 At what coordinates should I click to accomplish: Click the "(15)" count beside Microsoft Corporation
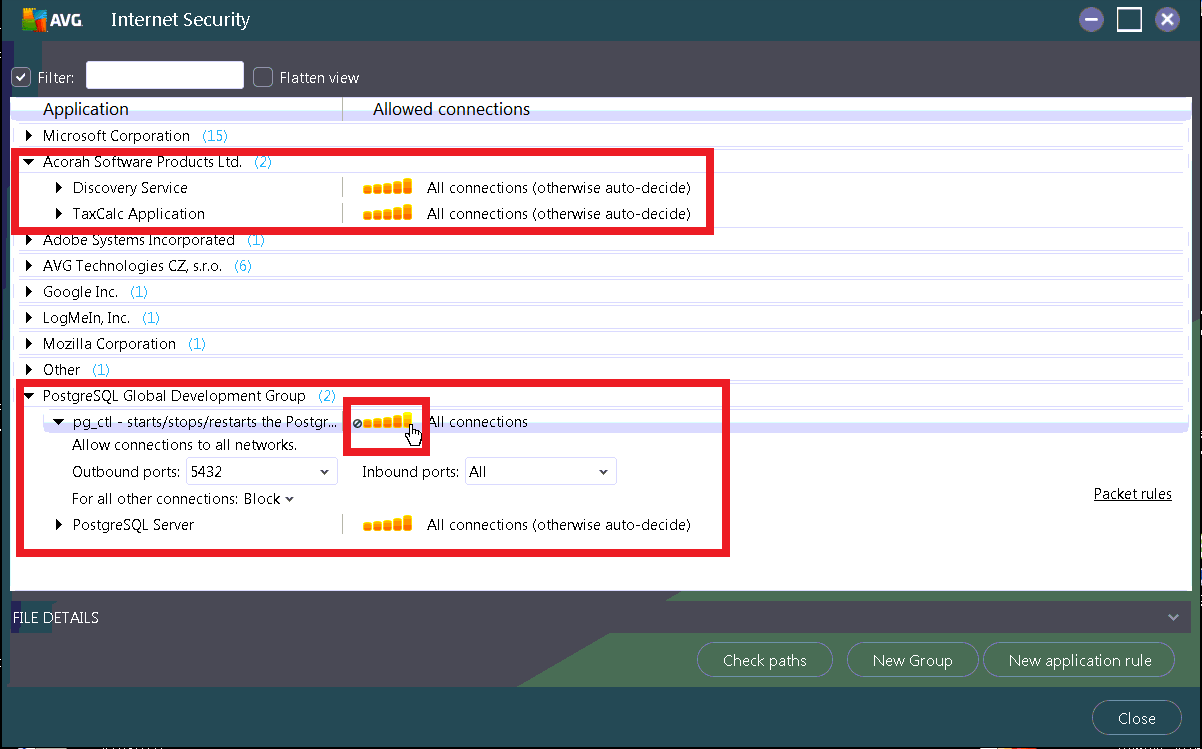click(215, 135)
